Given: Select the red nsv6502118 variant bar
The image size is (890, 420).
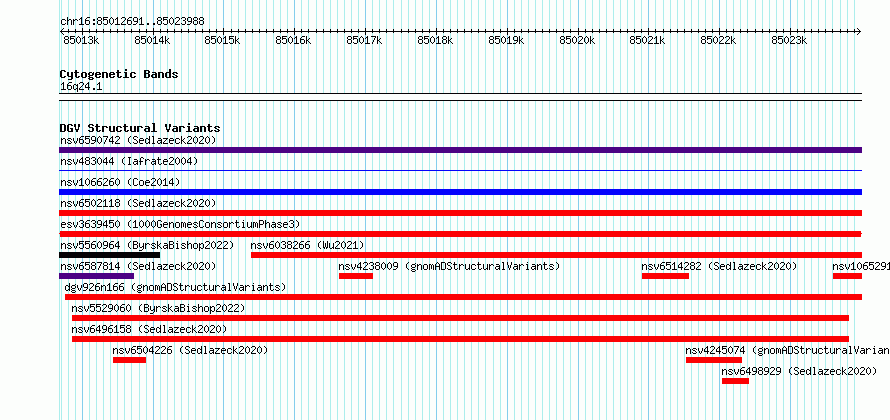Looking at the screenshot, I should pos(460,213).
